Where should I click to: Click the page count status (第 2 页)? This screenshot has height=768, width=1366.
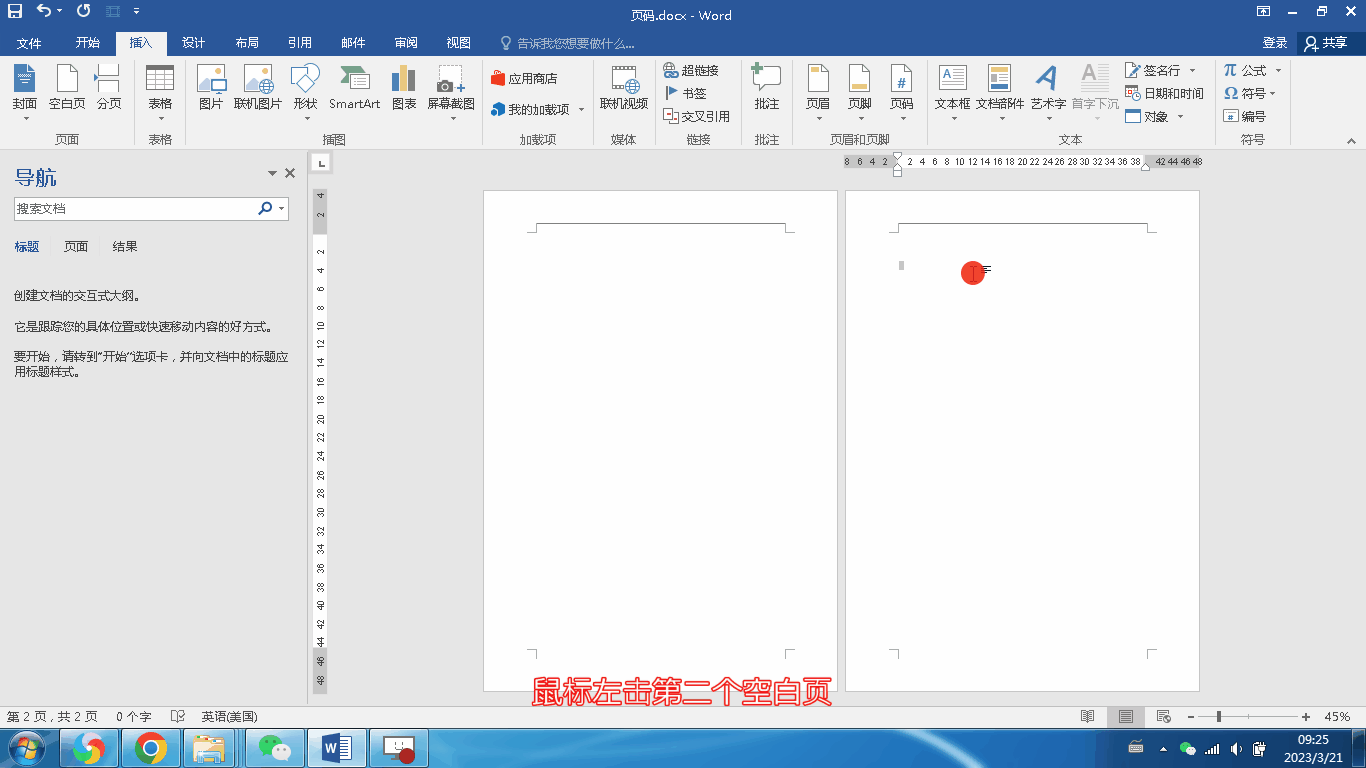pyautogui.click(x=52, y=717)
